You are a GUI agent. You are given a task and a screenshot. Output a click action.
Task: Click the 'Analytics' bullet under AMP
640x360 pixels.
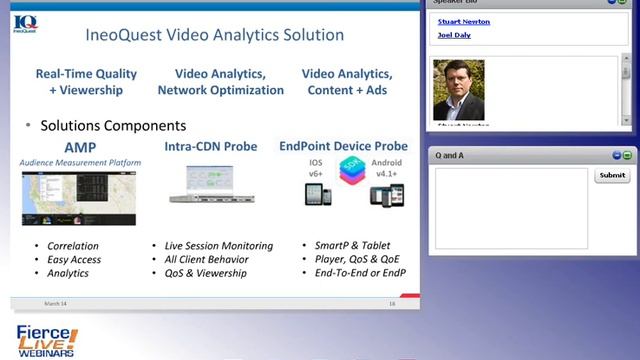[x=68, y=273]
